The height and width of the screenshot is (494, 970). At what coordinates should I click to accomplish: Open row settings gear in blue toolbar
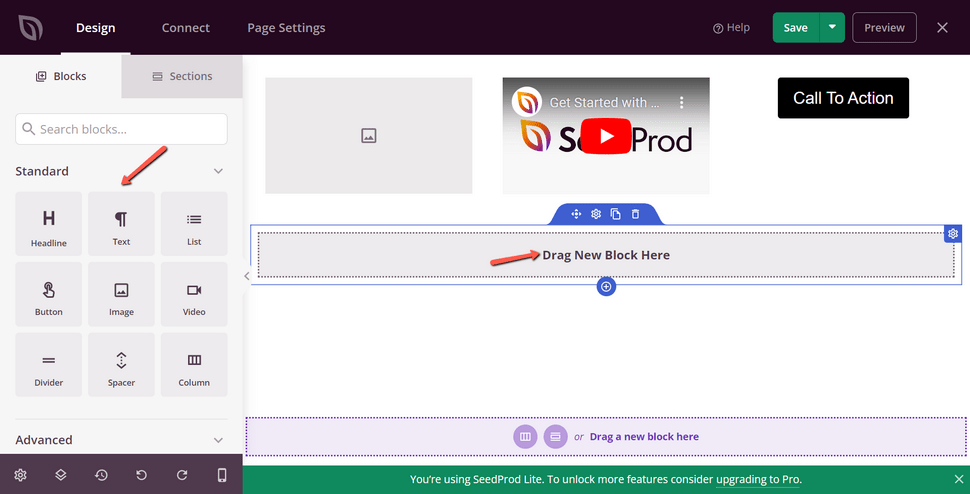(596, 214)
